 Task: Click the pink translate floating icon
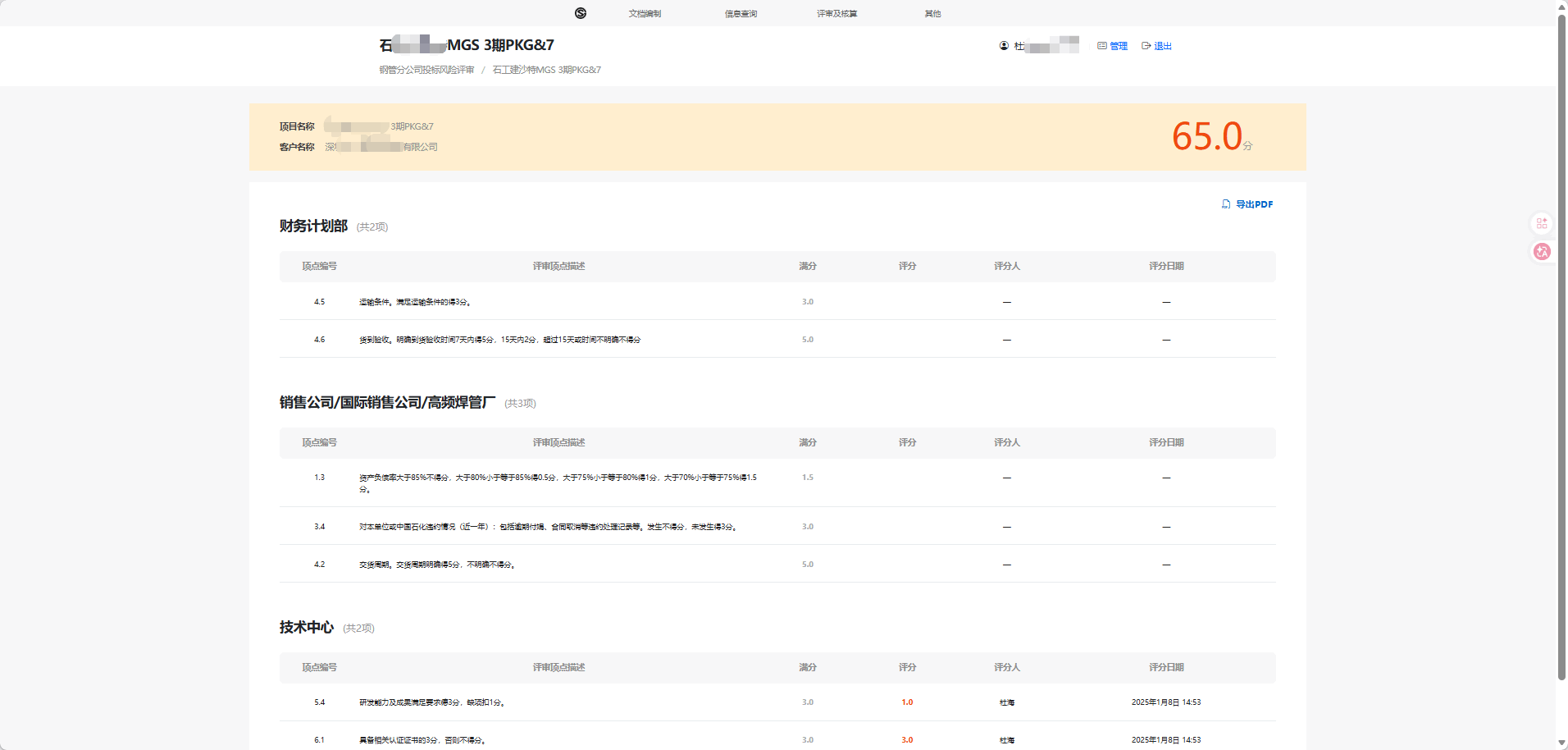(x=1542, y=252)
